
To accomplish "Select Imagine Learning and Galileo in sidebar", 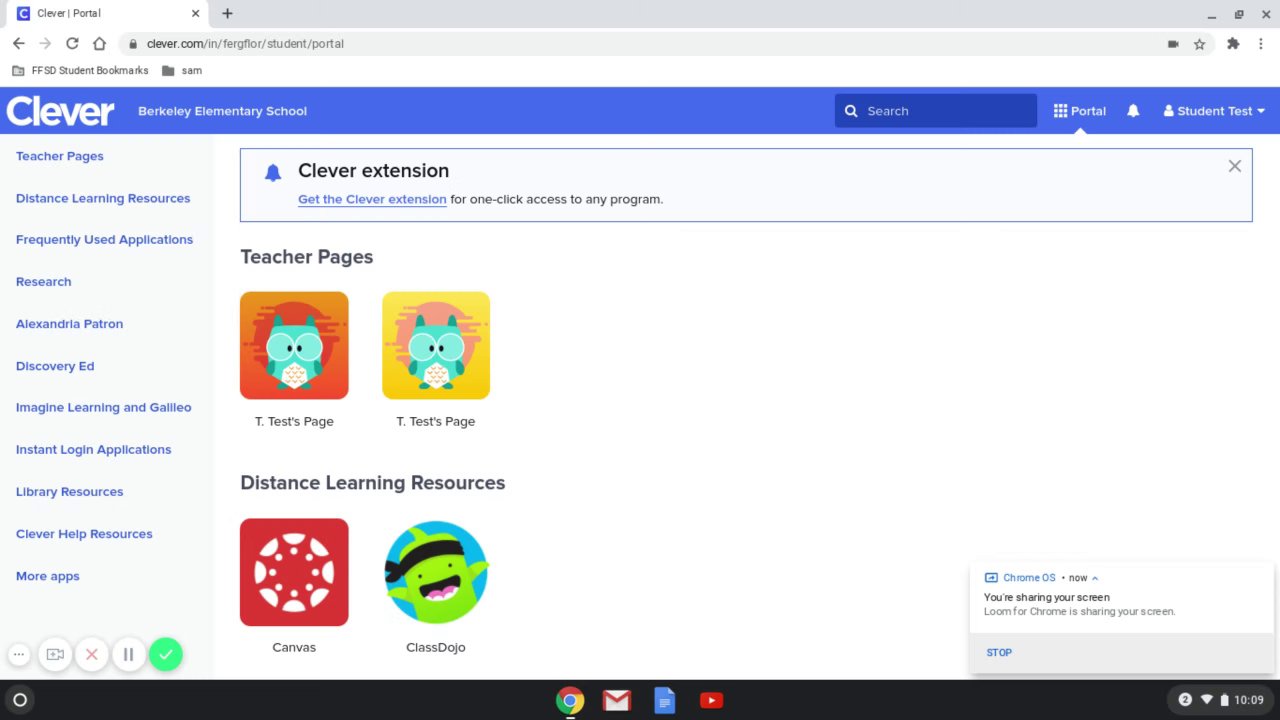I will [x=103, y=408].
